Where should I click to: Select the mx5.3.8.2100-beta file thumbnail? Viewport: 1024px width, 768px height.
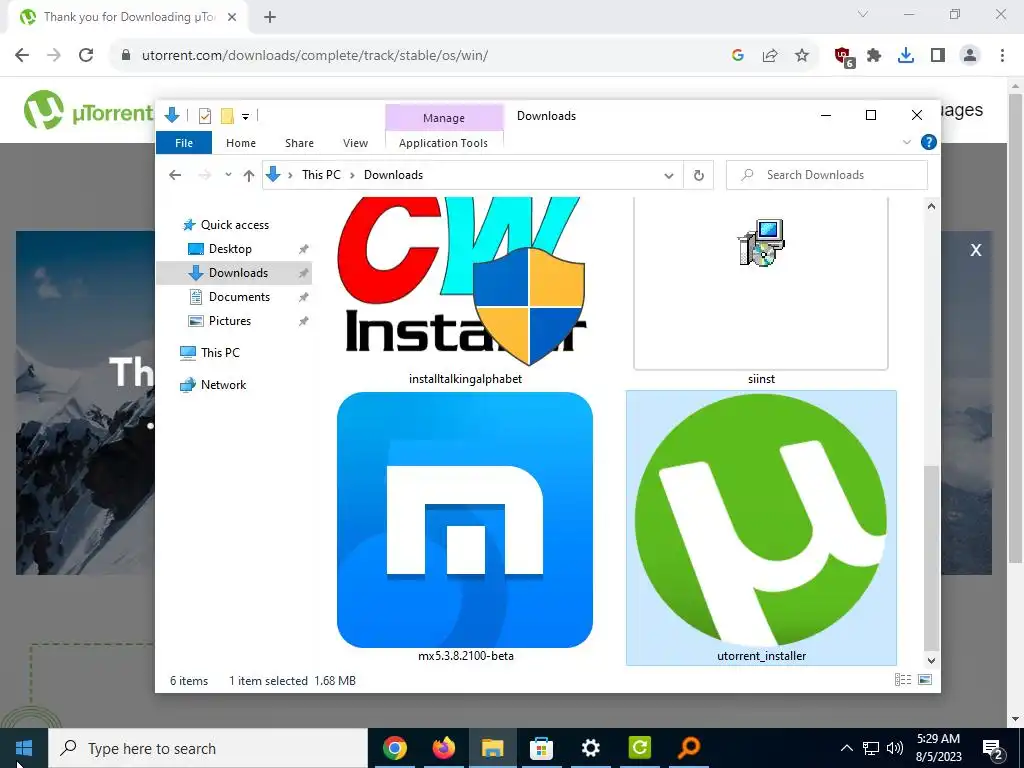click(465, 526)
